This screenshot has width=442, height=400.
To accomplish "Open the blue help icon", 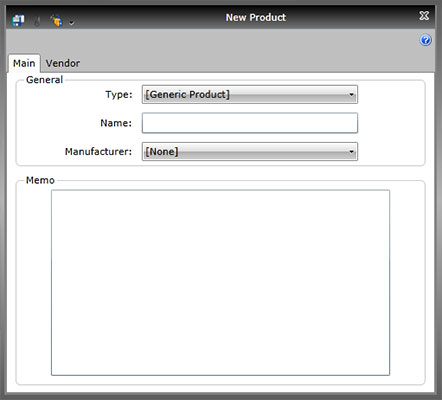I will (x=425, y=40).
